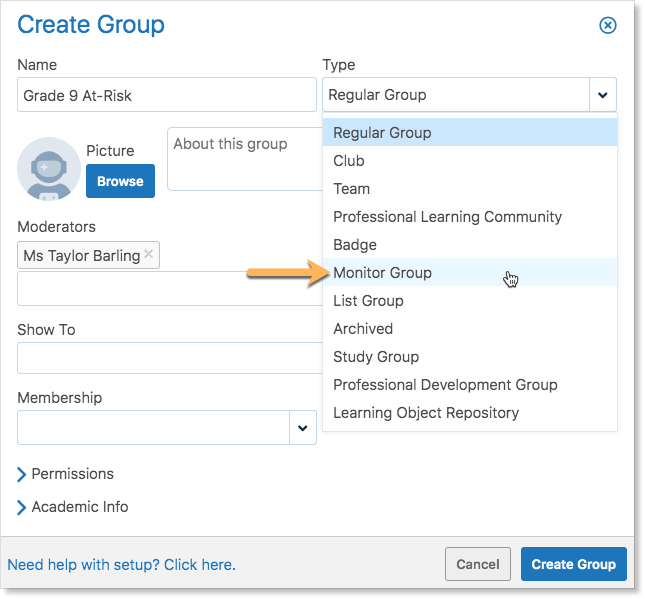
Task: Select Team option in dropdown
Action: [470, 188]
